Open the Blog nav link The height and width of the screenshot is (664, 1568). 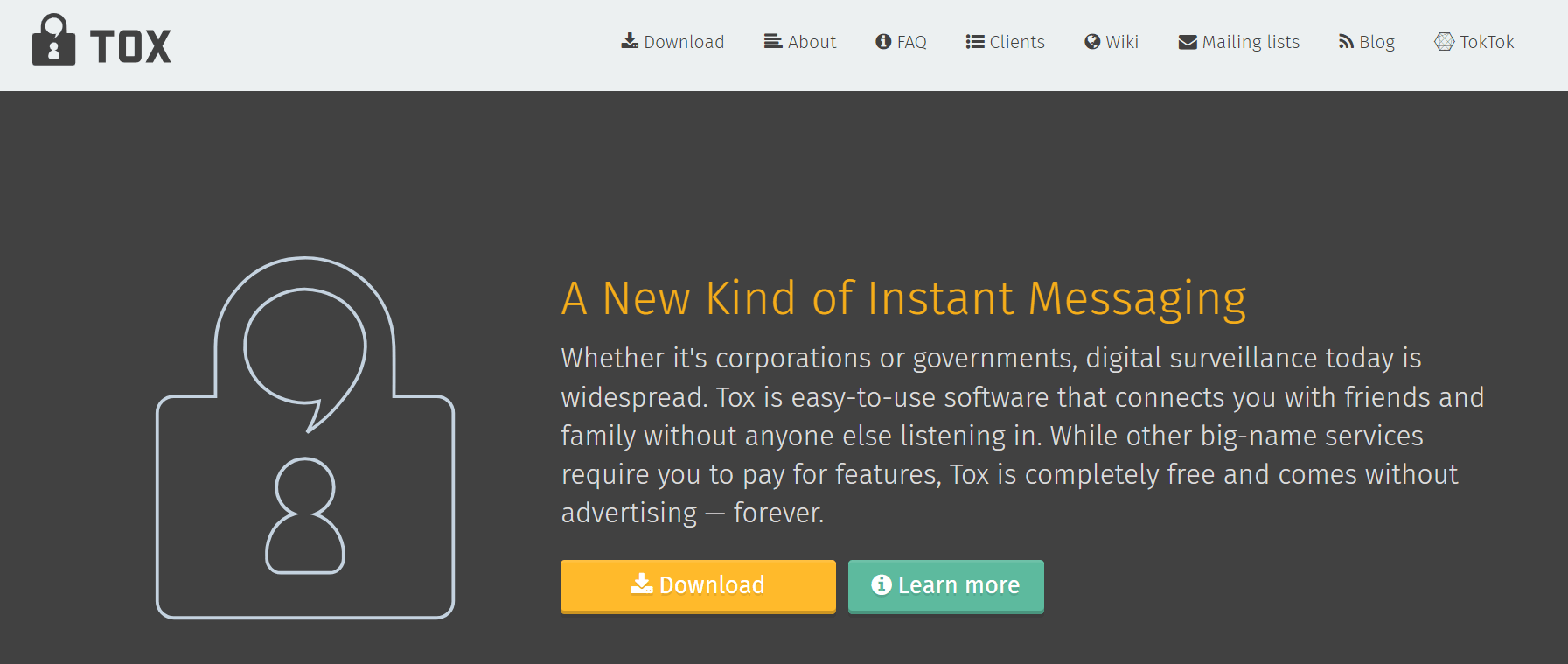coord(1367,42)
